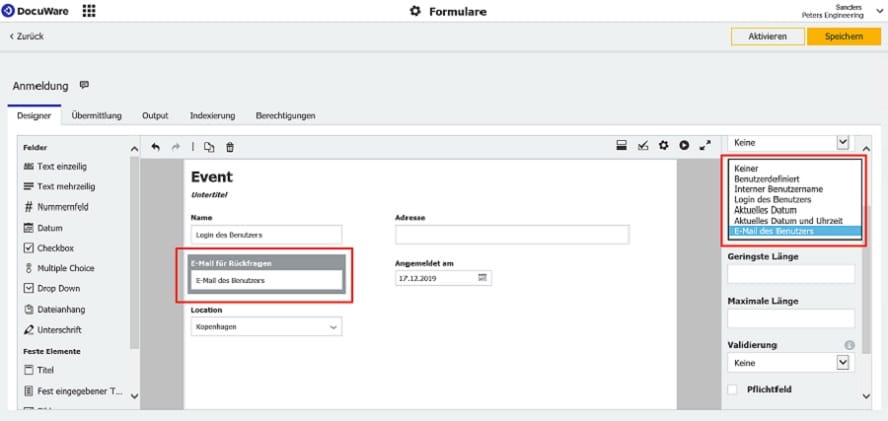Open form settings gear in designer toolbar
Screen dimensions: 888x421
[663, 146]
